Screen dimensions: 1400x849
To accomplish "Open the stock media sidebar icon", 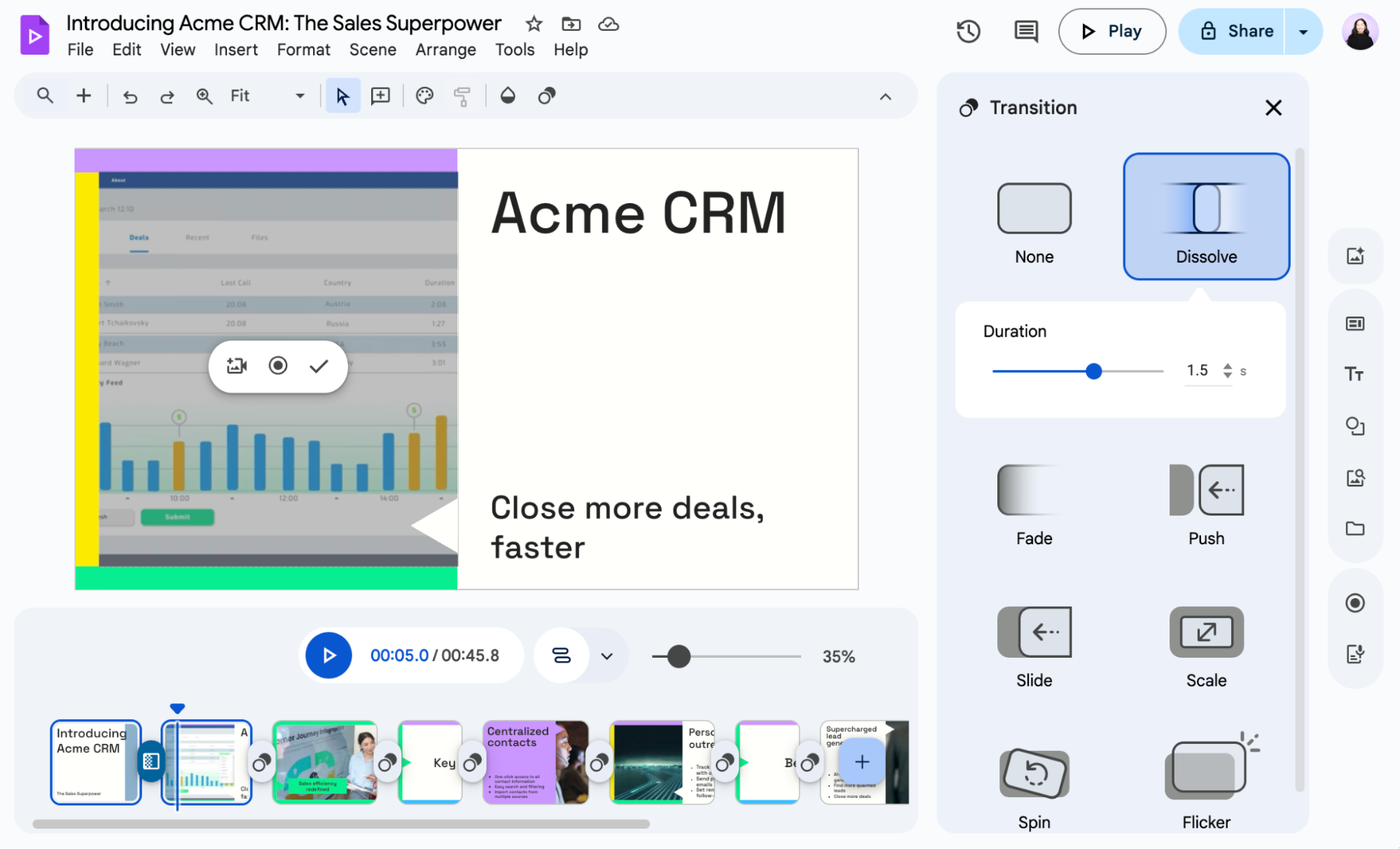I will pos(1354,478).
